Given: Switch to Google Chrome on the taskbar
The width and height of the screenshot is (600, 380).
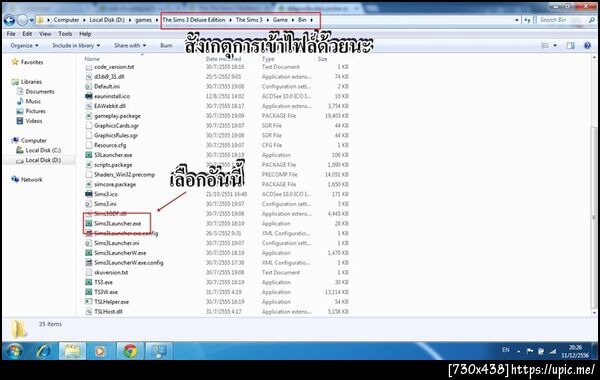Looking at the screenshot, I should point(130,351).
